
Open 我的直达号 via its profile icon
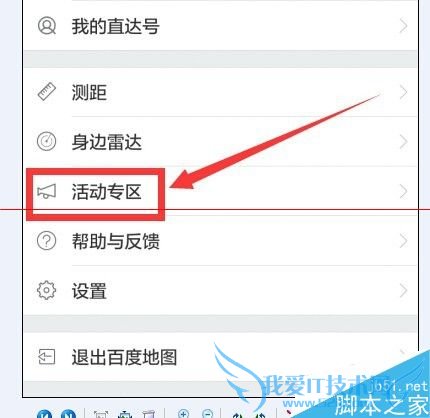point(47,26)
